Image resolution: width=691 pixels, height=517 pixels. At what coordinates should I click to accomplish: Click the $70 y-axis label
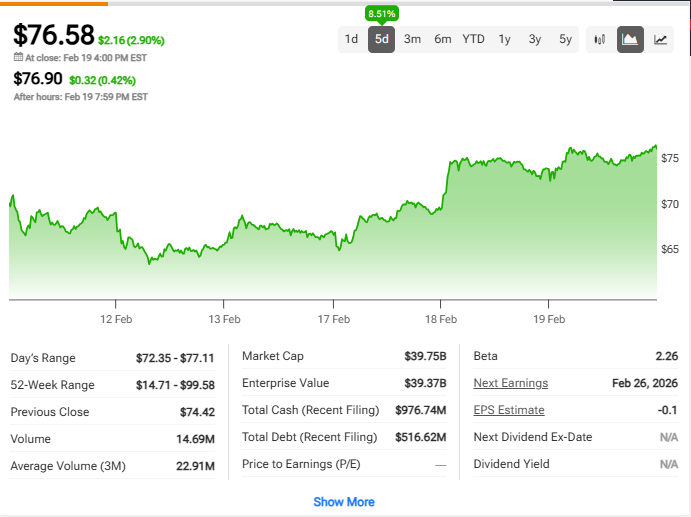pyautogui.click(x=670, y=204)
